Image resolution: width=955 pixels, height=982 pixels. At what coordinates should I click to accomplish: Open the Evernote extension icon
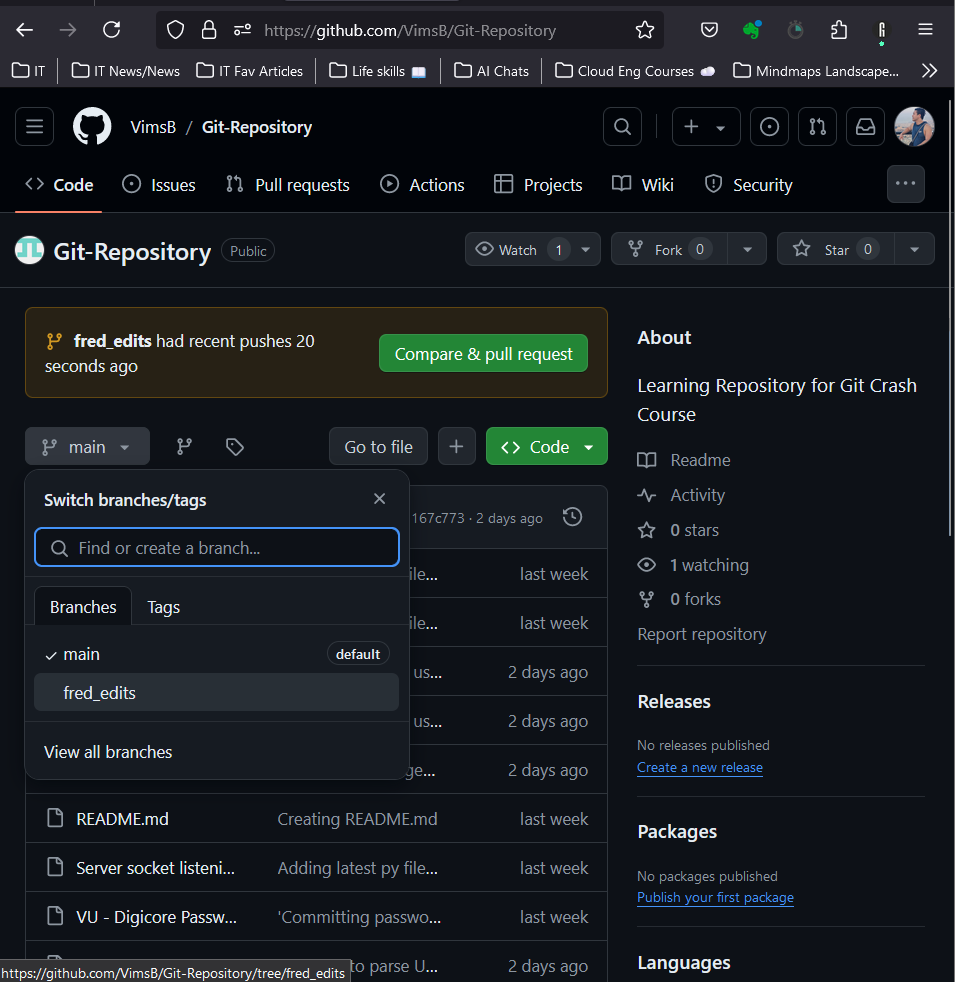(751, 29)
